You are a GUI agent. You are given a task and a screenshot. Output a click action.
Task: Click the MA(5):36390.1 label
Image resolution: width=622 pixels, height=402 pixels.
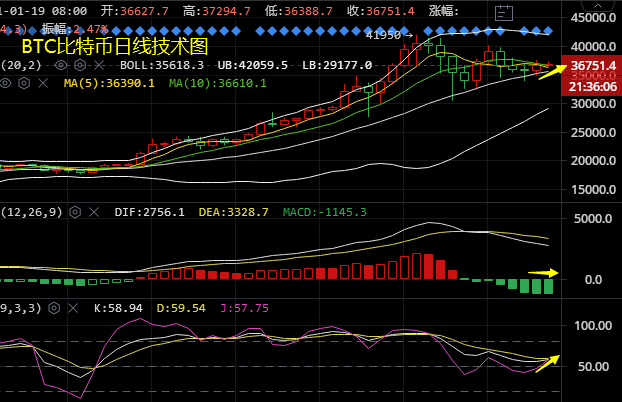coord(109,83)
